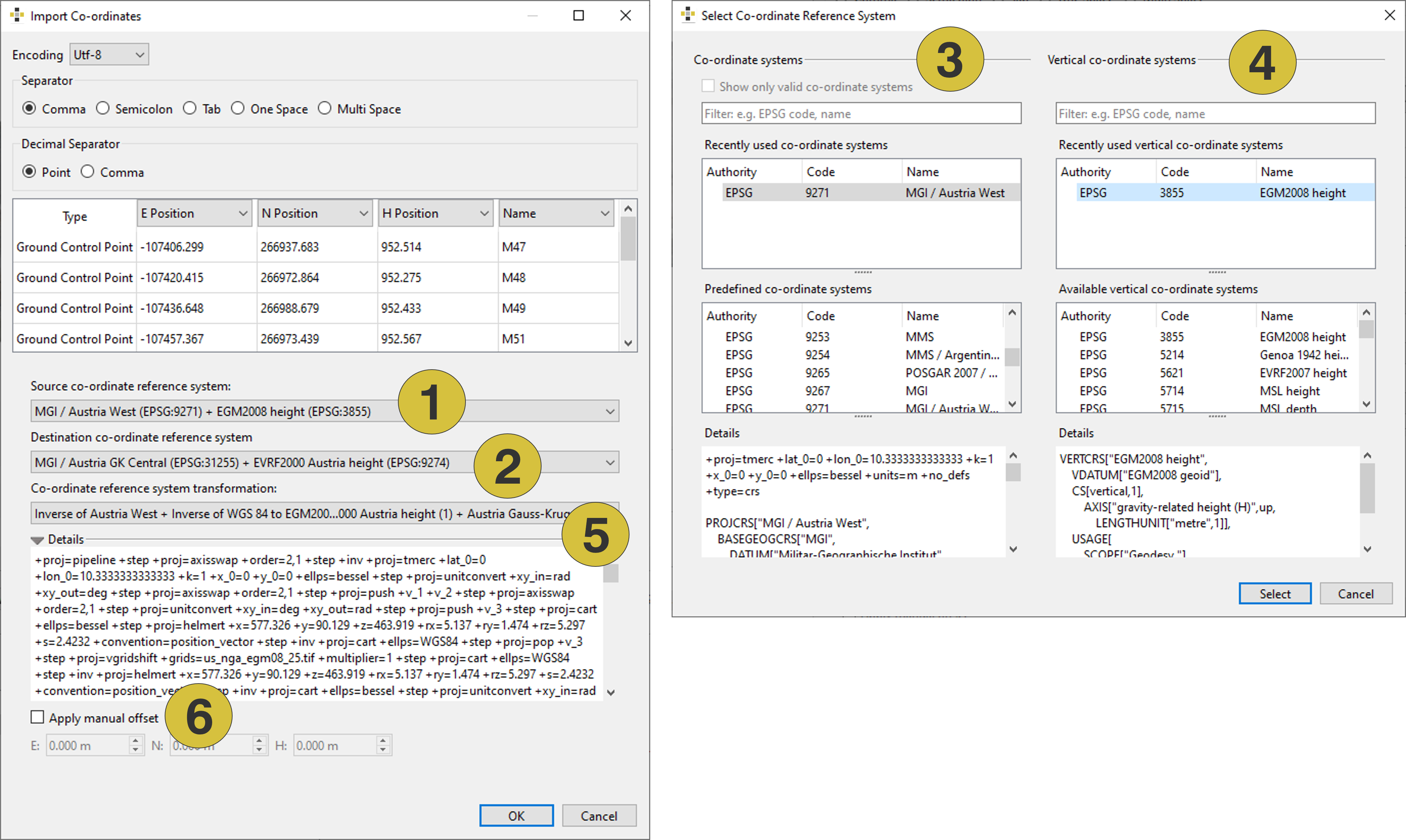Select the Tab separator option

190,109
